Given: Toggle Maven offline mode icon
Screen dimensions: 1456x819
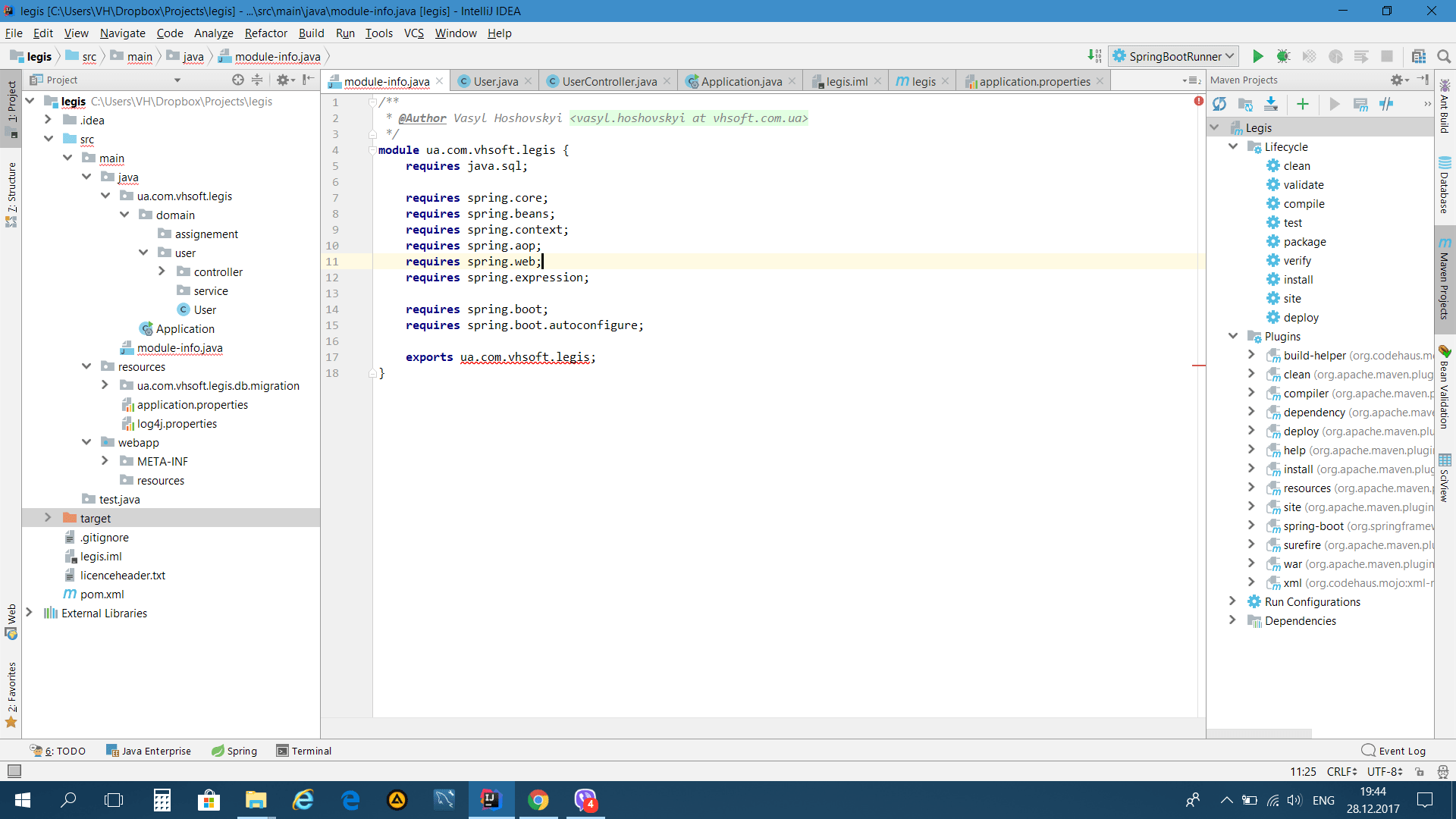Looking at the screenshot, I should click(x=1386, y=104).
